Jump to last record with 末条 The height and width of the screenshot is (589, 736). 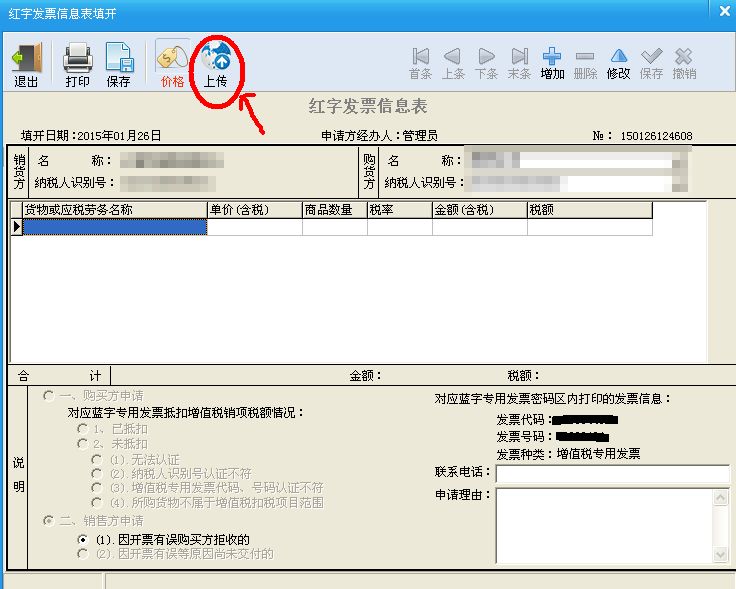pos(519,63)
